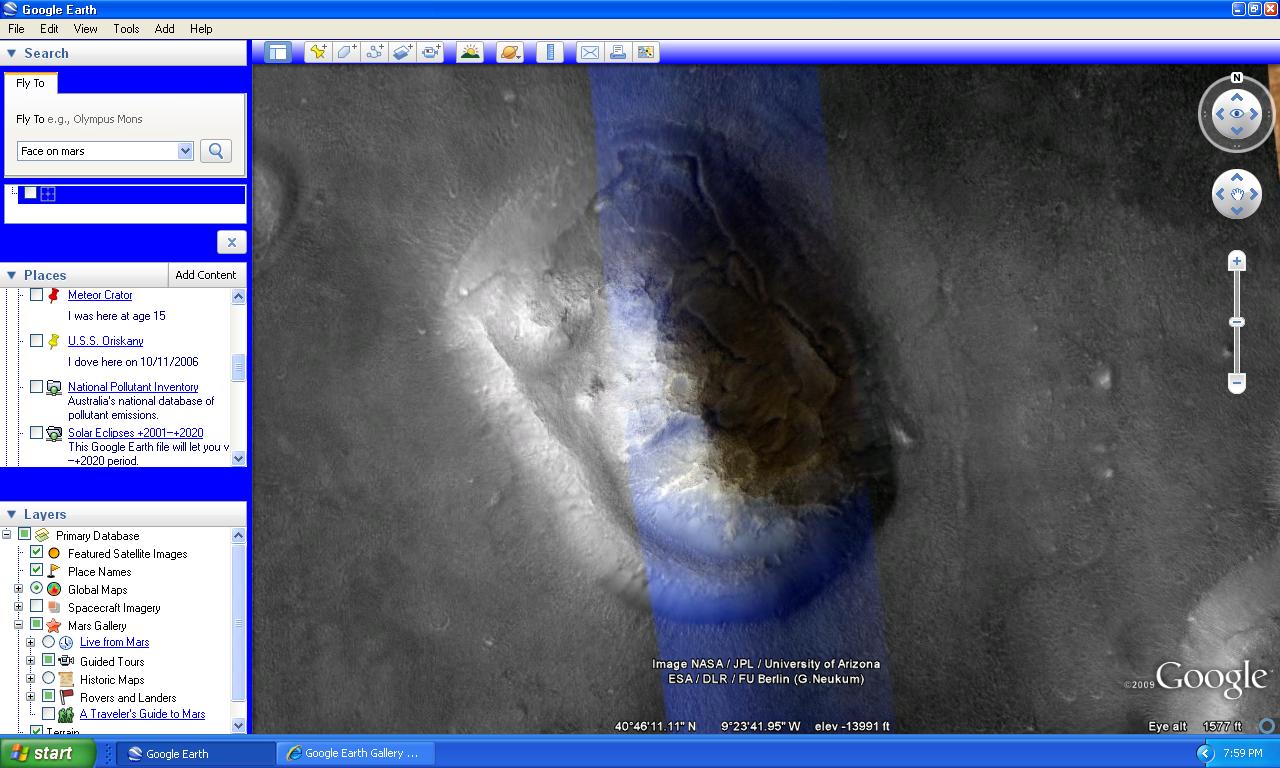This screenshot has width=1280, height=768.
Task: Click the zoom slider handle
Action: pos(1237,322)
